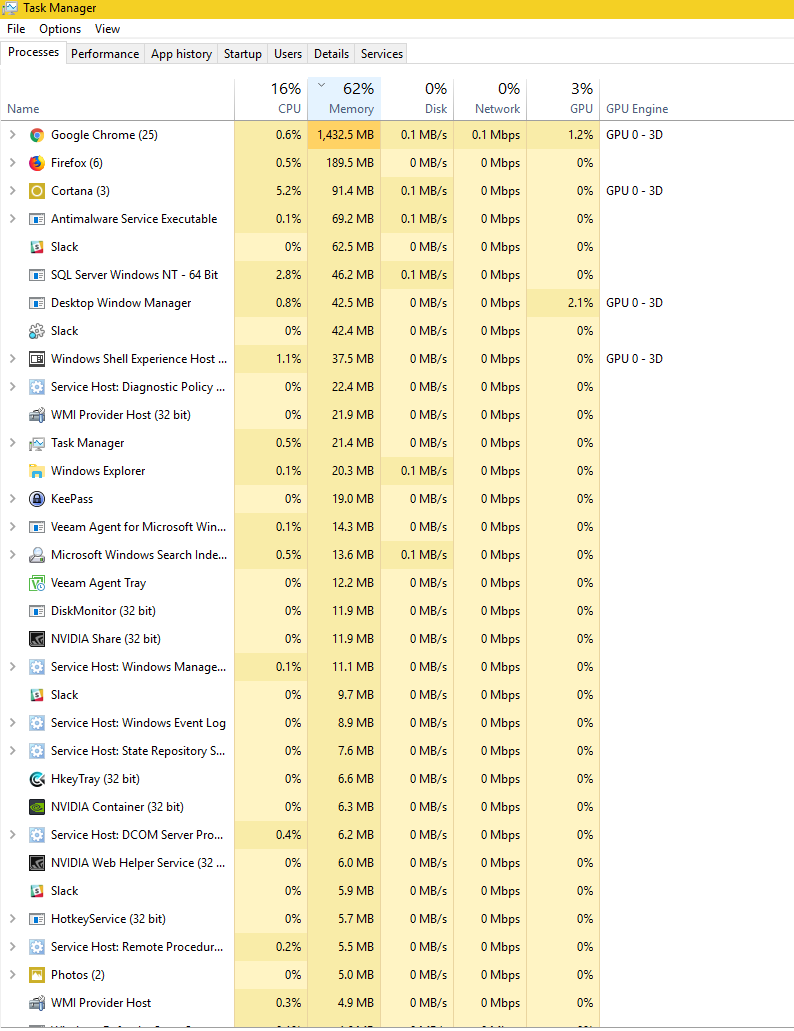Click the Windows Shell Experience Host icon
Screen dimensions: 794x1031
tap(37, 359)
